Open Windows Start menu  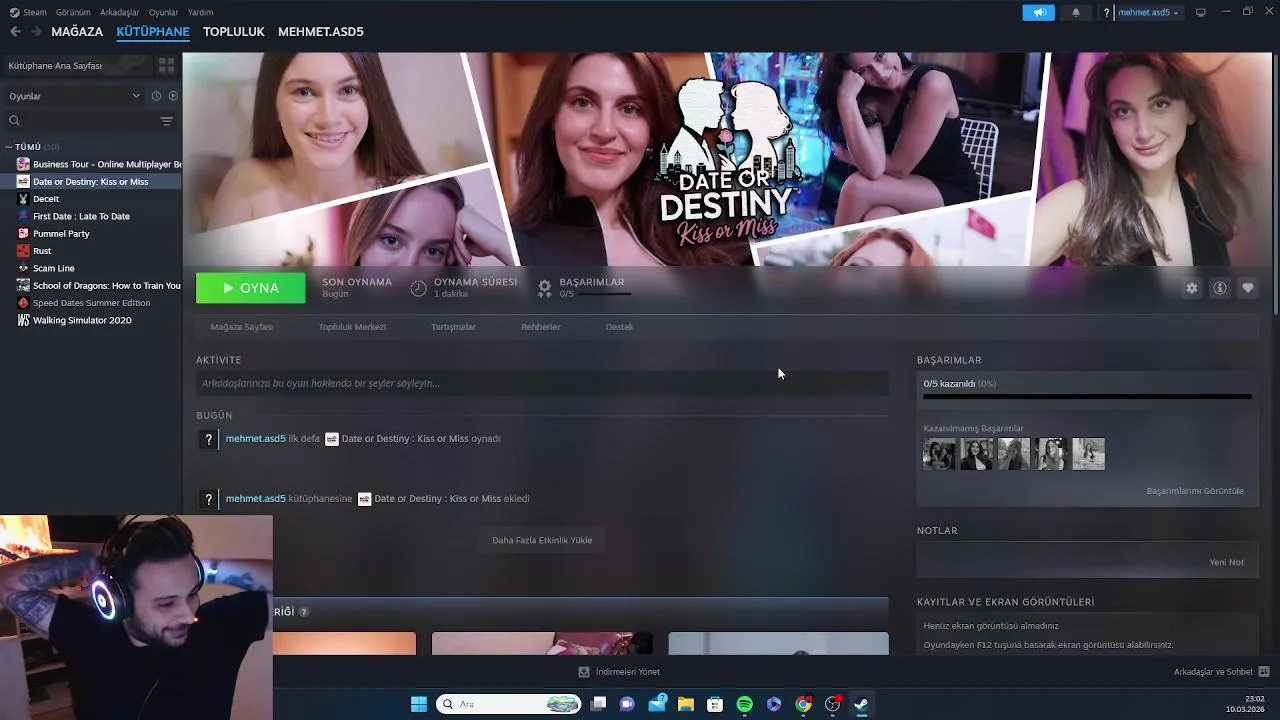(x=419, y=704)
